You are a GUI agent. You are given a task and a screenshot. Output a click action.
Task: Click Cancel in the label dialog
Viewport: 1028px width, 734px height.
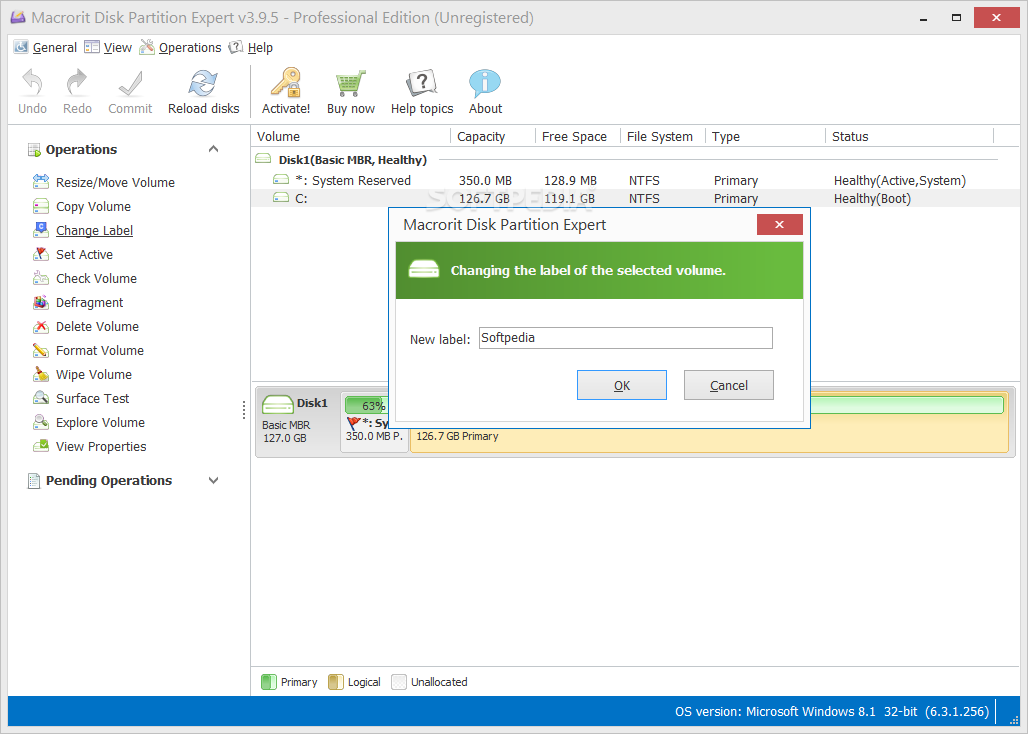728,385
